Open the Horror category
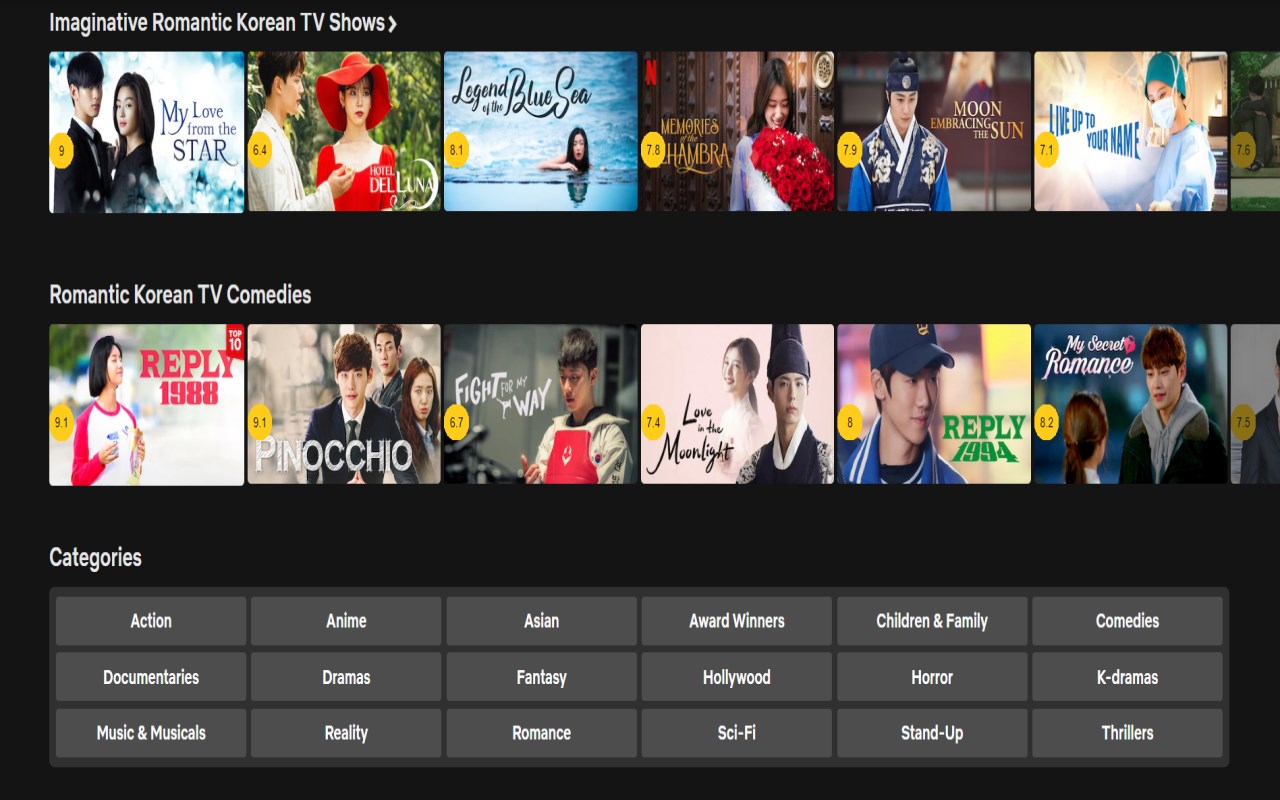 pos(932,677)
